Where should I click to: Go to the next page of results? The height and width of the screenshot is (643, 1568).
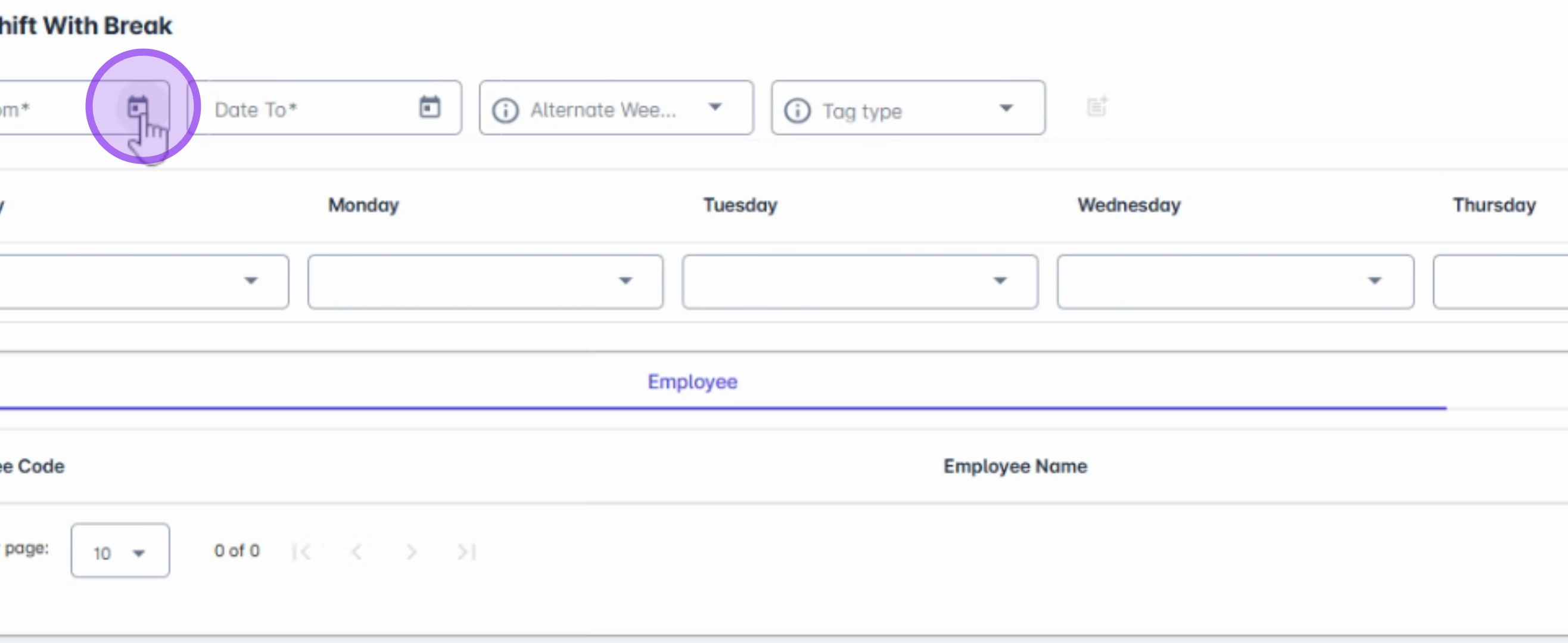pyautogui.click(x=412, y=552)
